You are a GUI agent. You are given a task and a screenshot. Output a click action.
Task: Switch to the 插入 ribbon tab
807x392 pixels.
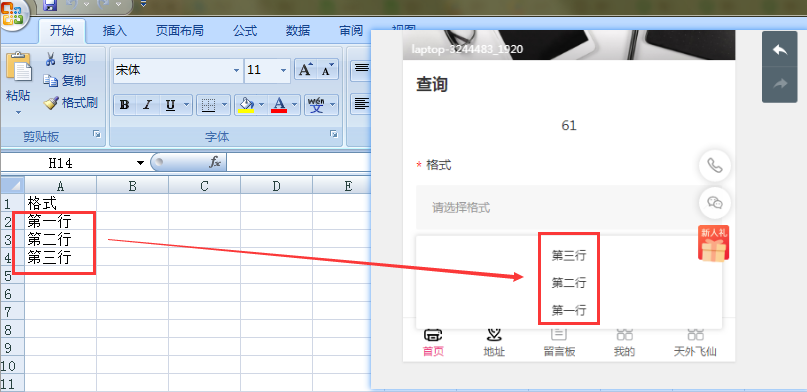[114, 31]
